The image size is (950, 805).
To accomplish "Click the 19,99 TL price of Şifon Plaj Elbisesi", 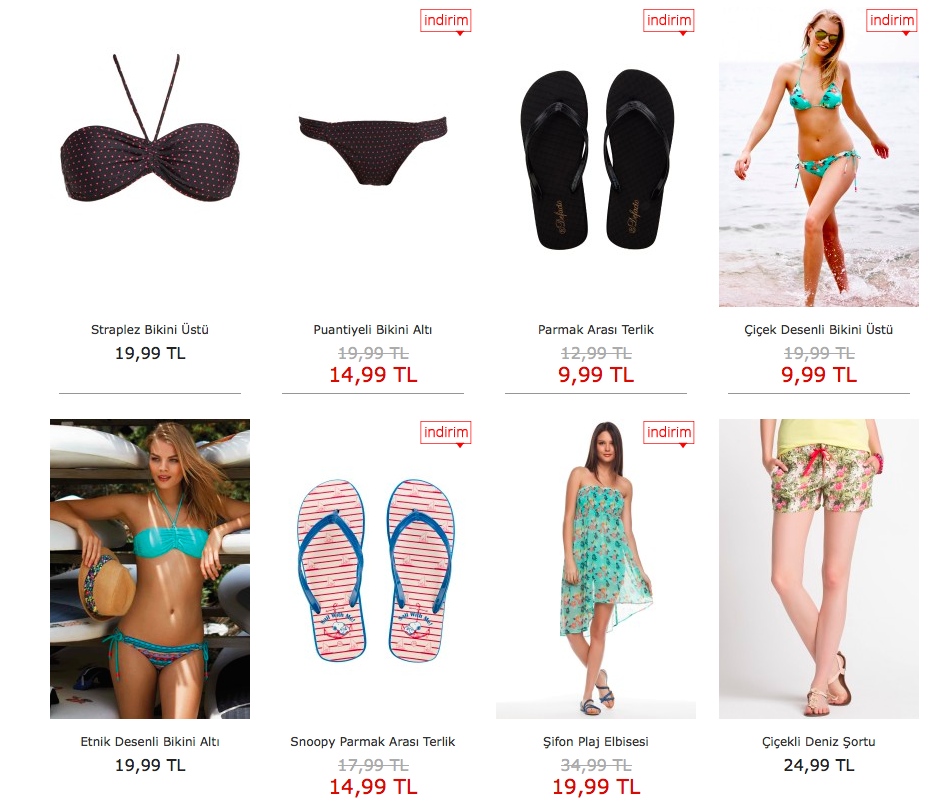I will click(596, 786).
